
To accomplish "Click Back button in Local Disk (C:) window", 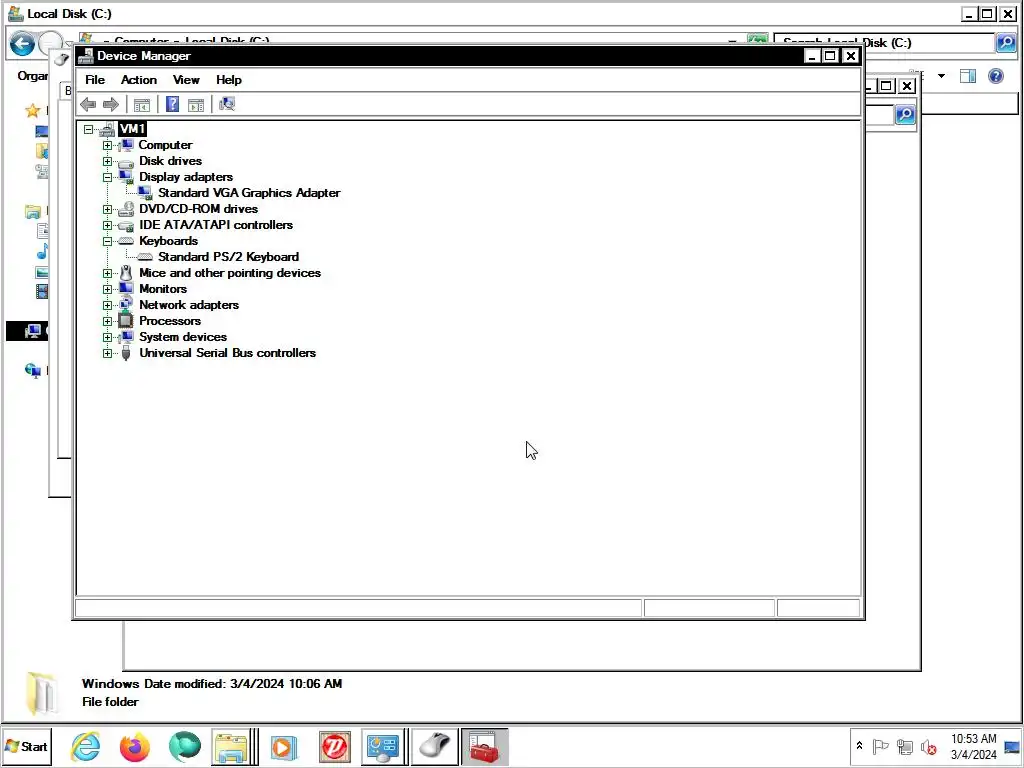I will point(22,44).
